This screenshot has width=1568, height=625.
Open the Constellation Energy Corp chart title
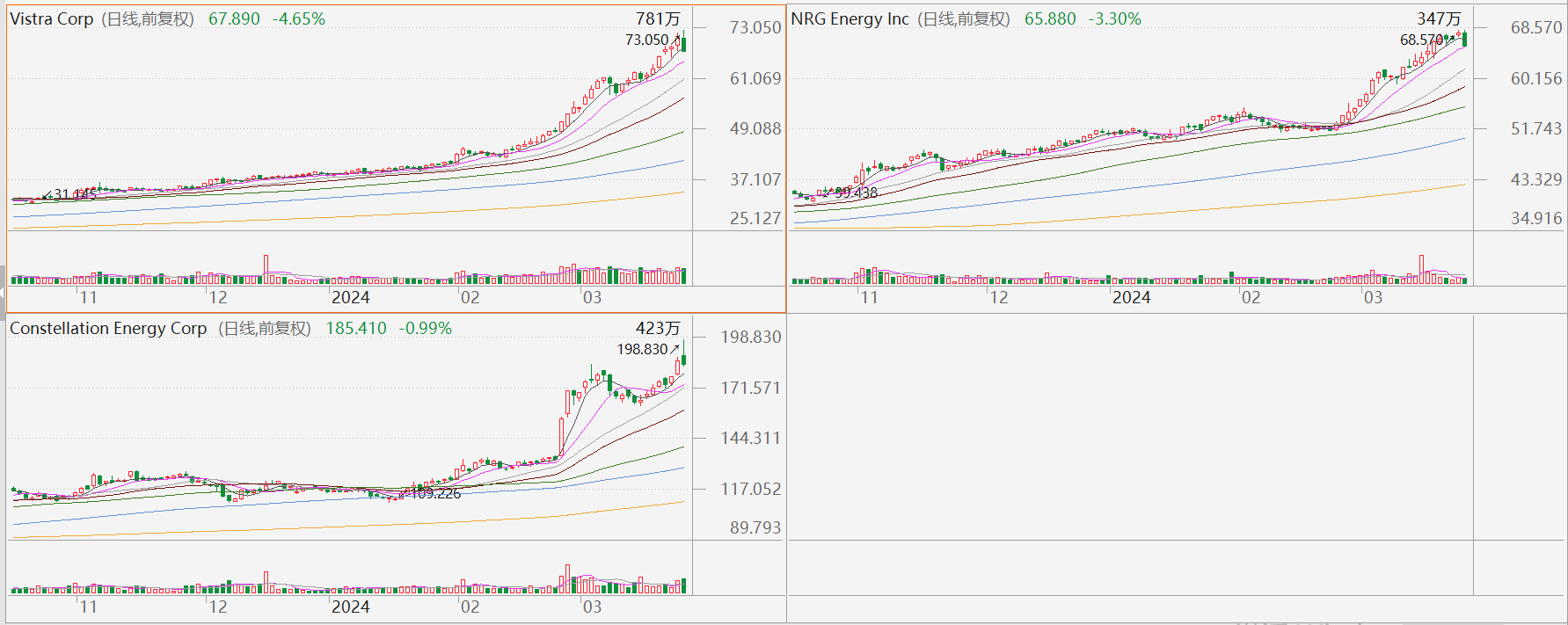(x=108, y=328)
